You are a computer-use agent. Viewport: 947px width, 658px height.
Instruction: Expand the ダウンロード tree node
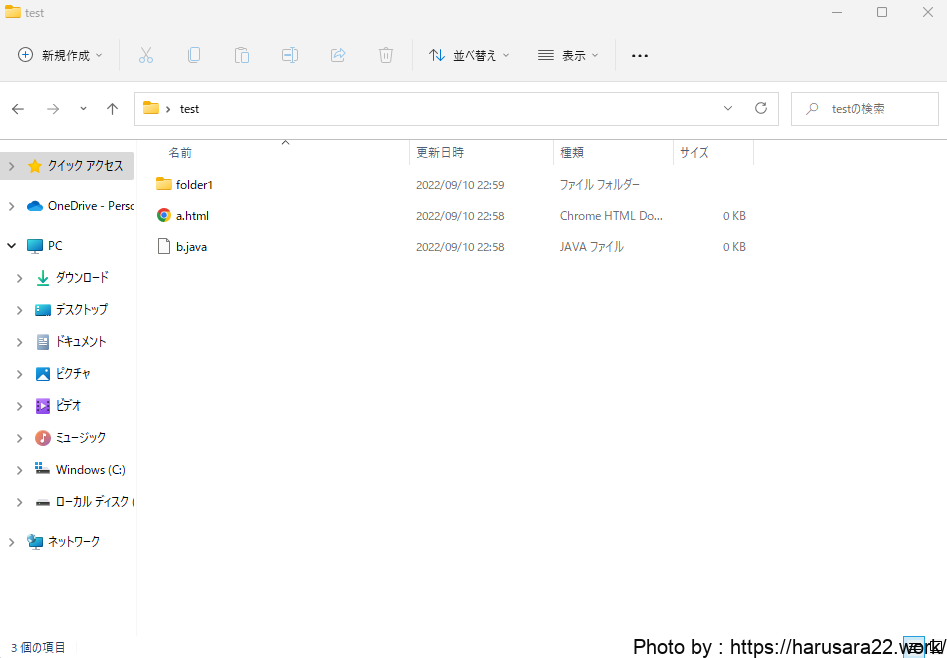(x=19, y=278)
